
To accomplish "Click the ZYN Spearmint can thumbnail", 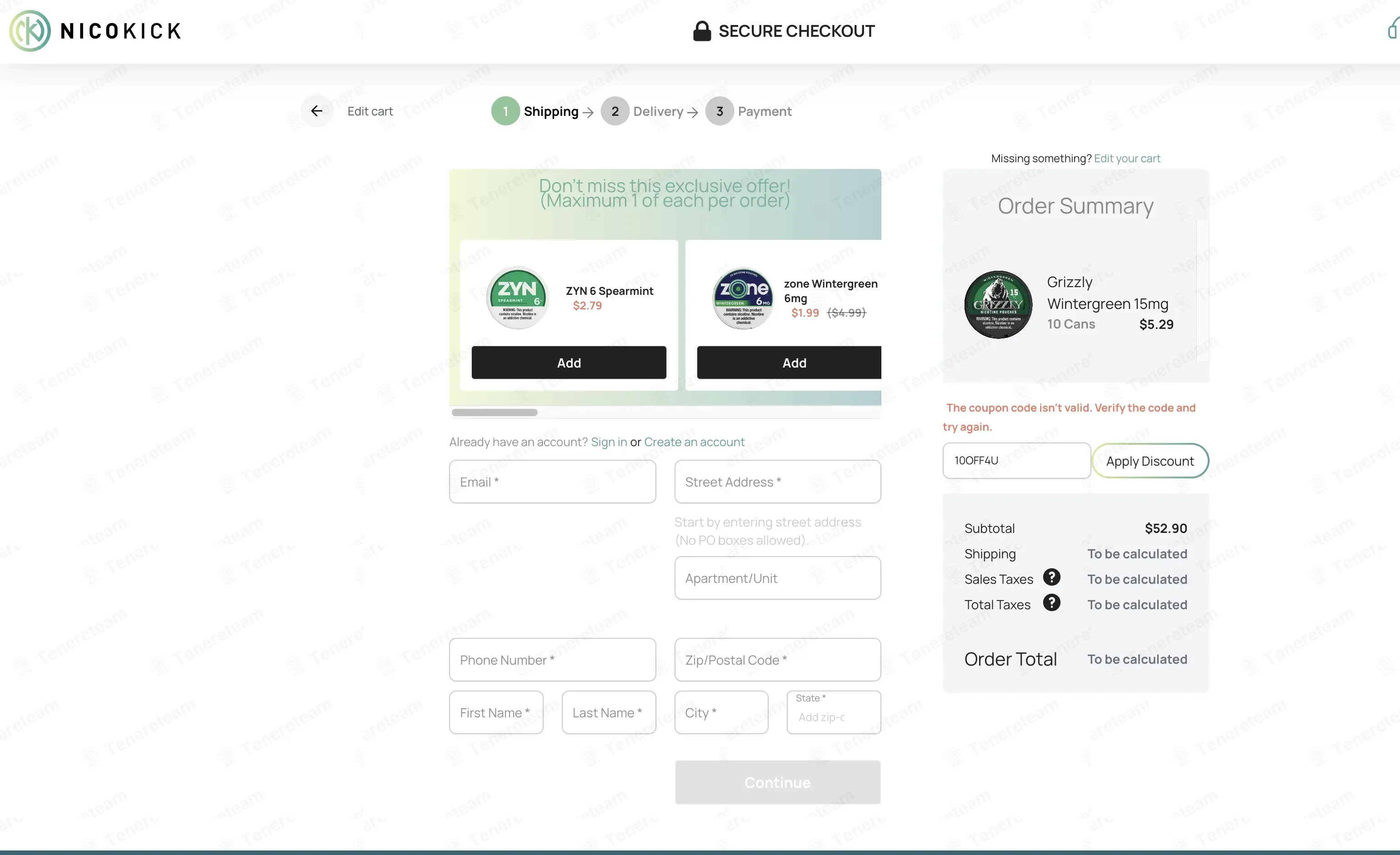I will point(517,298).
